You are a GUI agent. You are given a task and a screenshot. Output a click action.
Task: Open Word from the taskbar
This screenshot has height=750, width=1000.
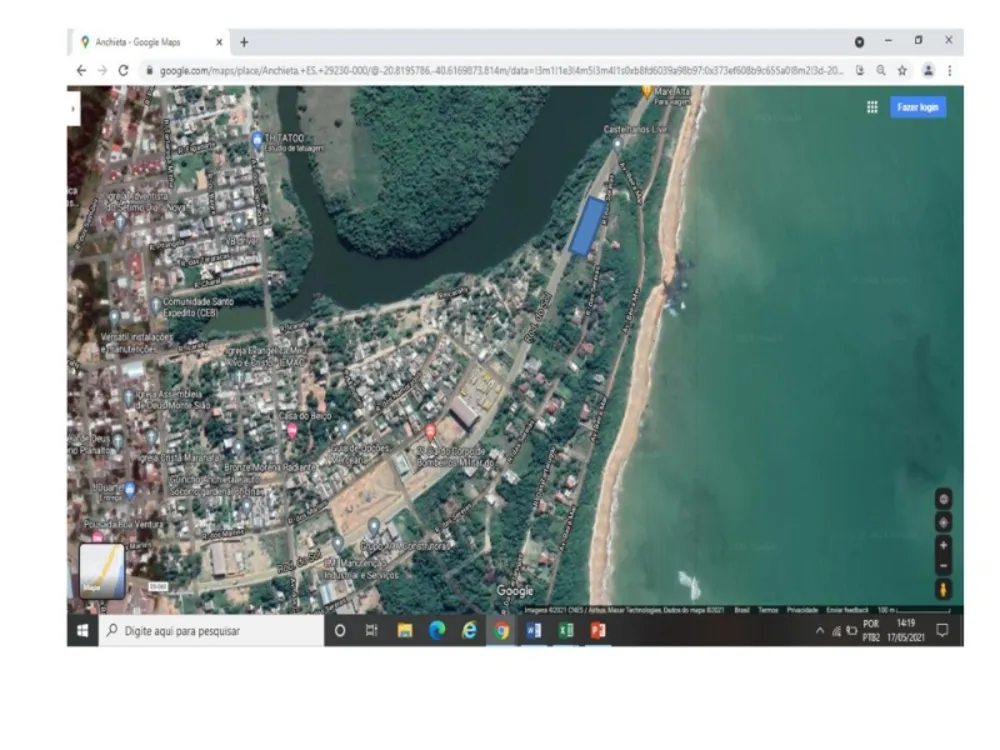coord(534,631)
